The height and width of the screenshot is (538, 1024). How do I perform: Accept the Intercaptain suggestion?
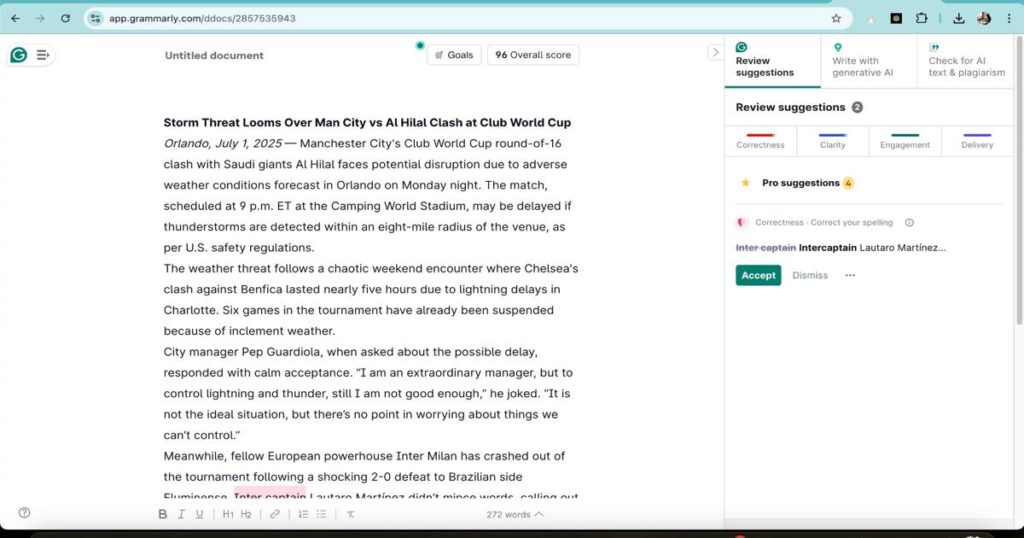coord(758,276)
